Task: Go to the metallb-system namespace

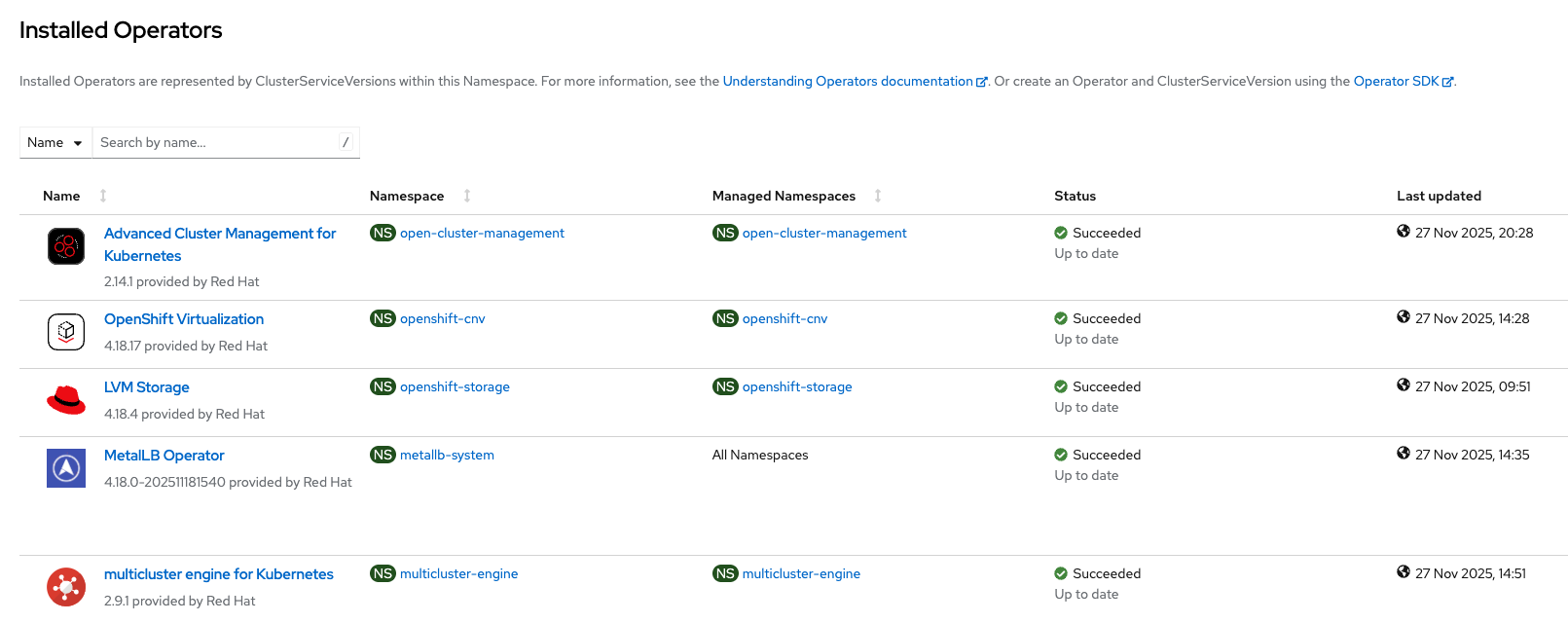Action: coord(447,456)
